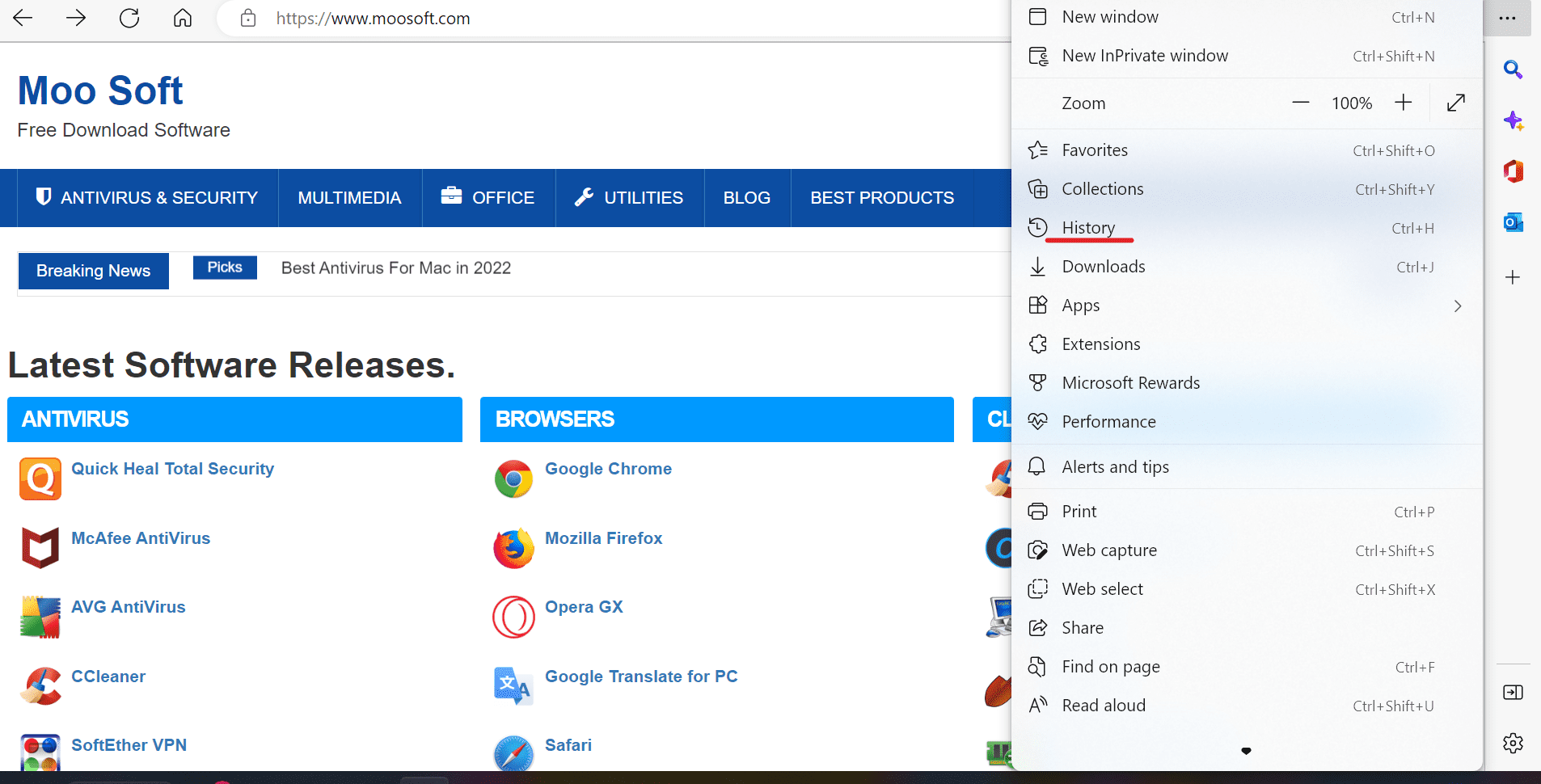
Task: Click the Breaking News button
Action: 94,271
